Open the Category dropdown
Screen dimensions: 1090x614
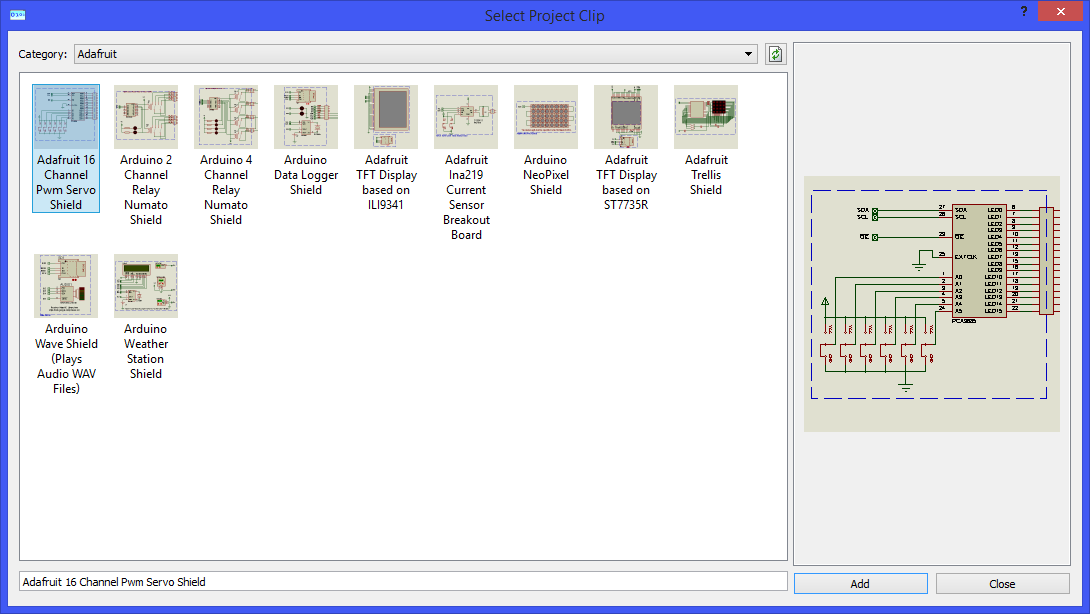[416, 54]
